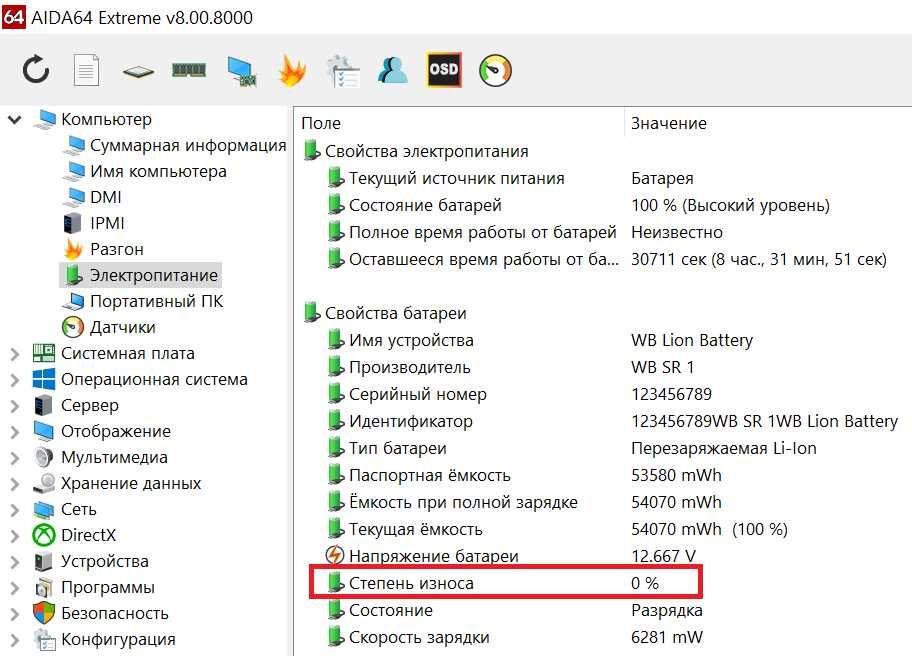
Task: Open the Датчики tree item
Action: [109, 327]
